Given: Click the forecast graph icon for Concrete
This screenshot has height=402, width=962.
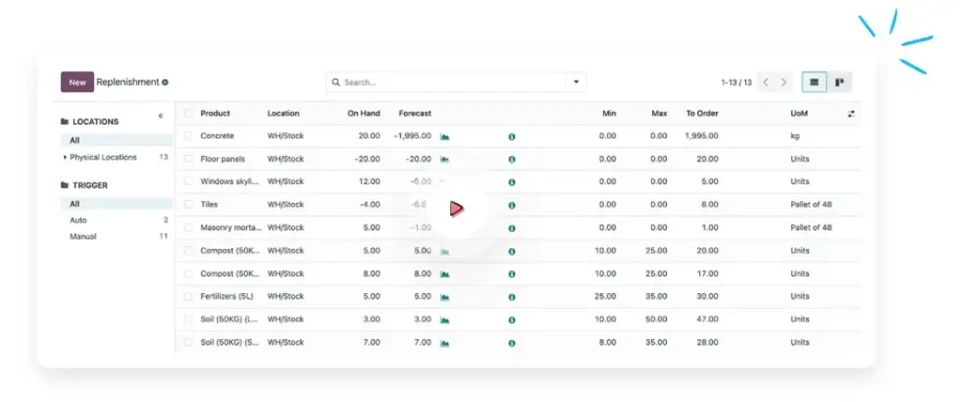Looking at the screenshot, I should coord(445,136).
